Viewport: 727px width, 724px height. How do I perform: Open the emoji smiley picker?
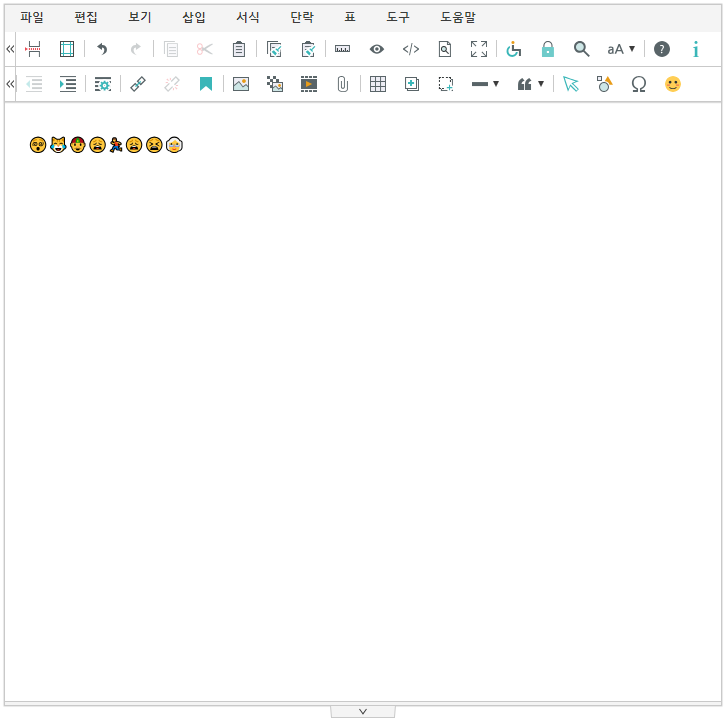tap(673, 85)
